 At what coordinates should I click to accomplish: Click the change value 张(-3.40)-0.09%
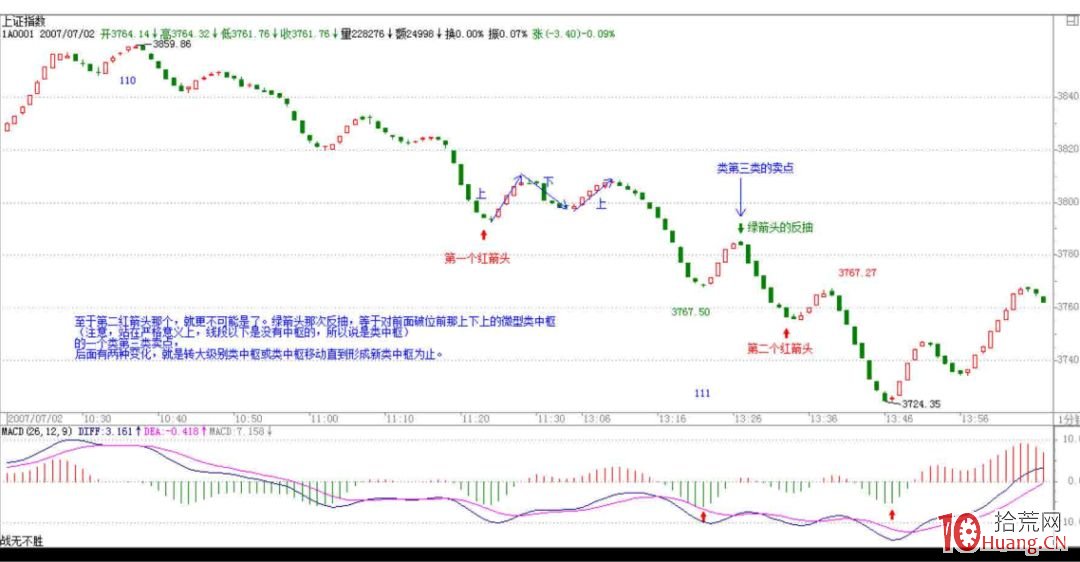coord(573,34)
